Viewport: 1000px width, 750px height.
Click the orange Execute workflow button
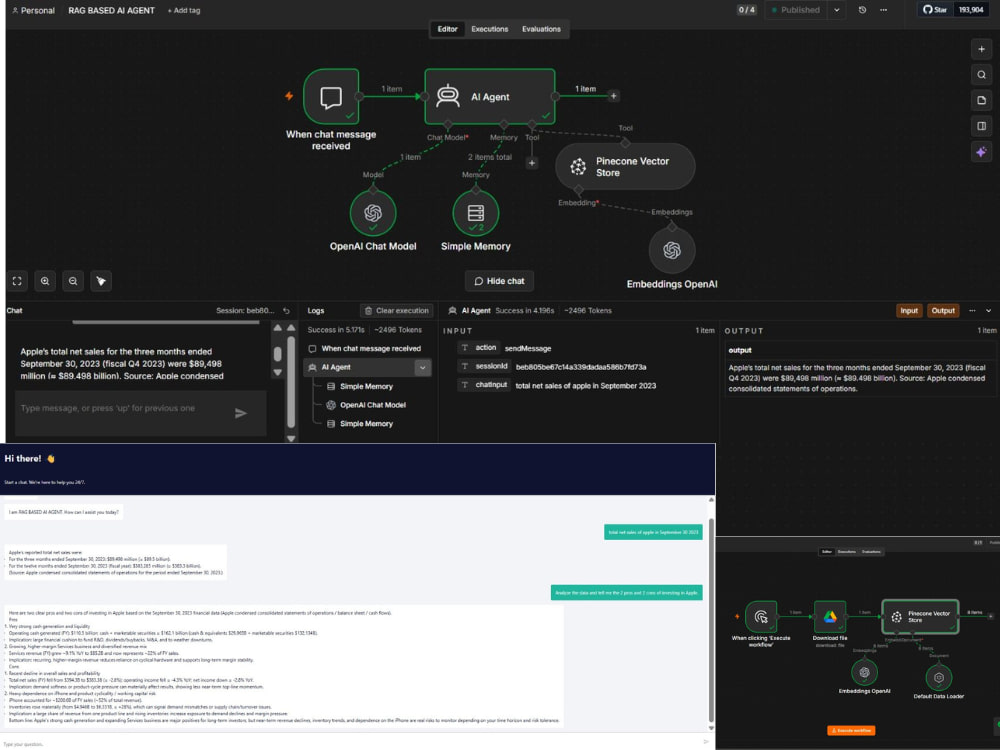click(x=851, y=731)
